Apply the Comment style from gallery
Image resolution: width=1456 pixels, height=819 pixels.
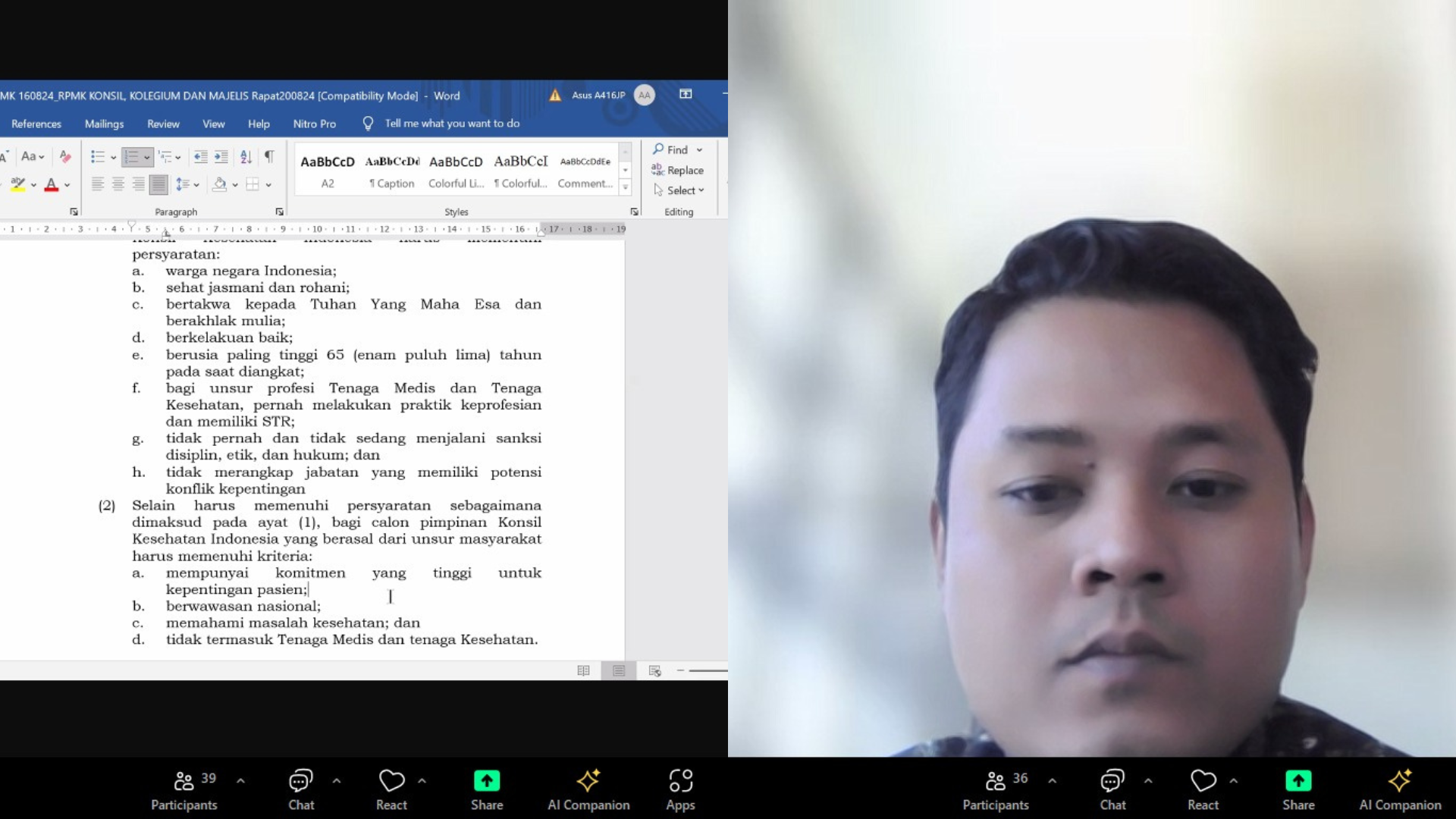(x=585, y=171)
